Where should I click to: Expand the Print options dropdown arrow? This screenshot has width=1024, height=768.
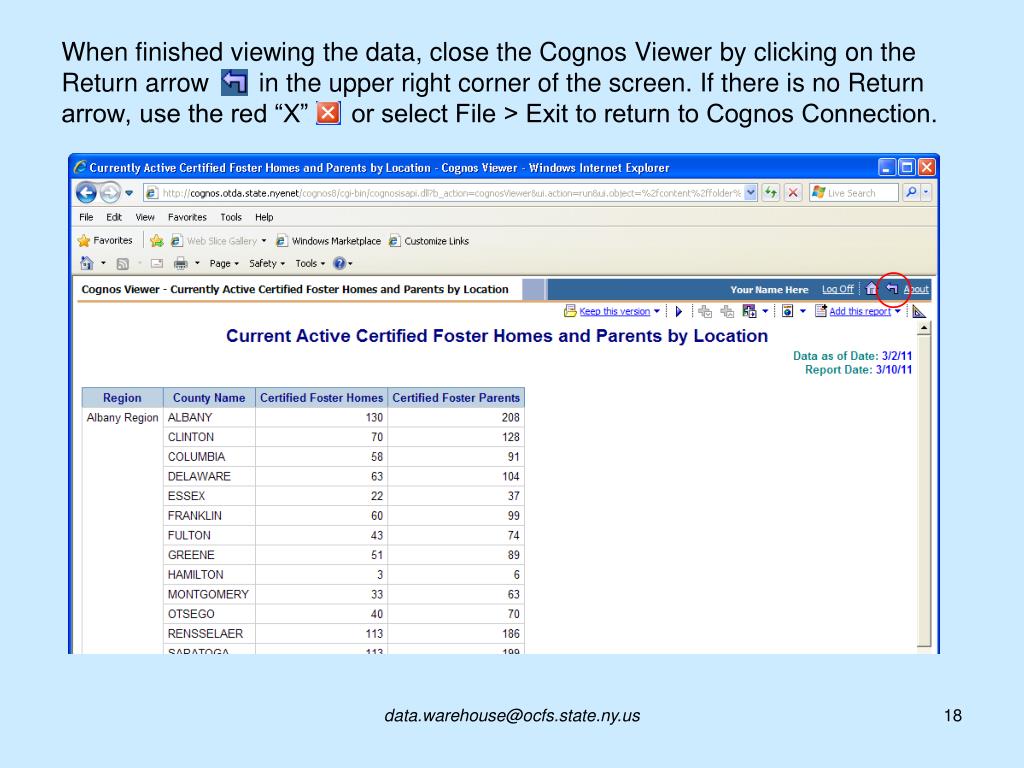coord(197,264)
